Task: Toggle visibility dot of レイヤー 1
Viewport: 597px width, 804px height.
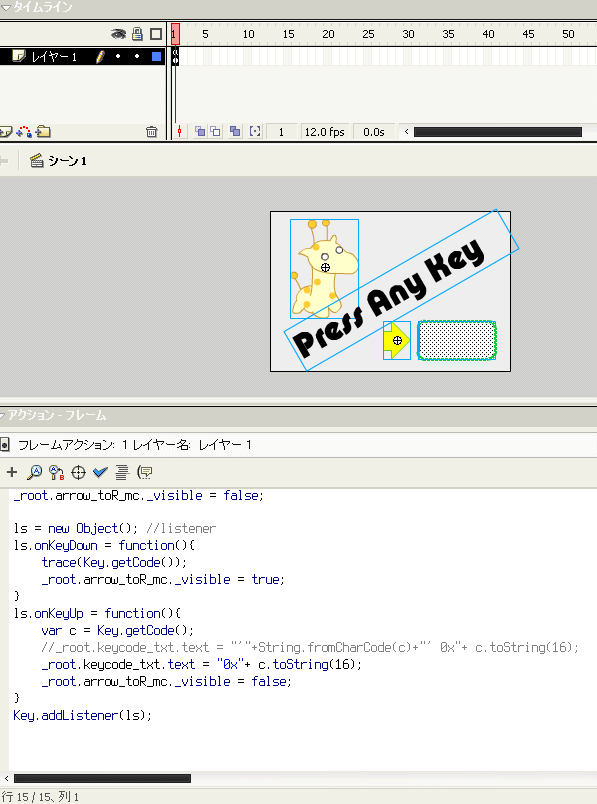Action: coord(118,56)
